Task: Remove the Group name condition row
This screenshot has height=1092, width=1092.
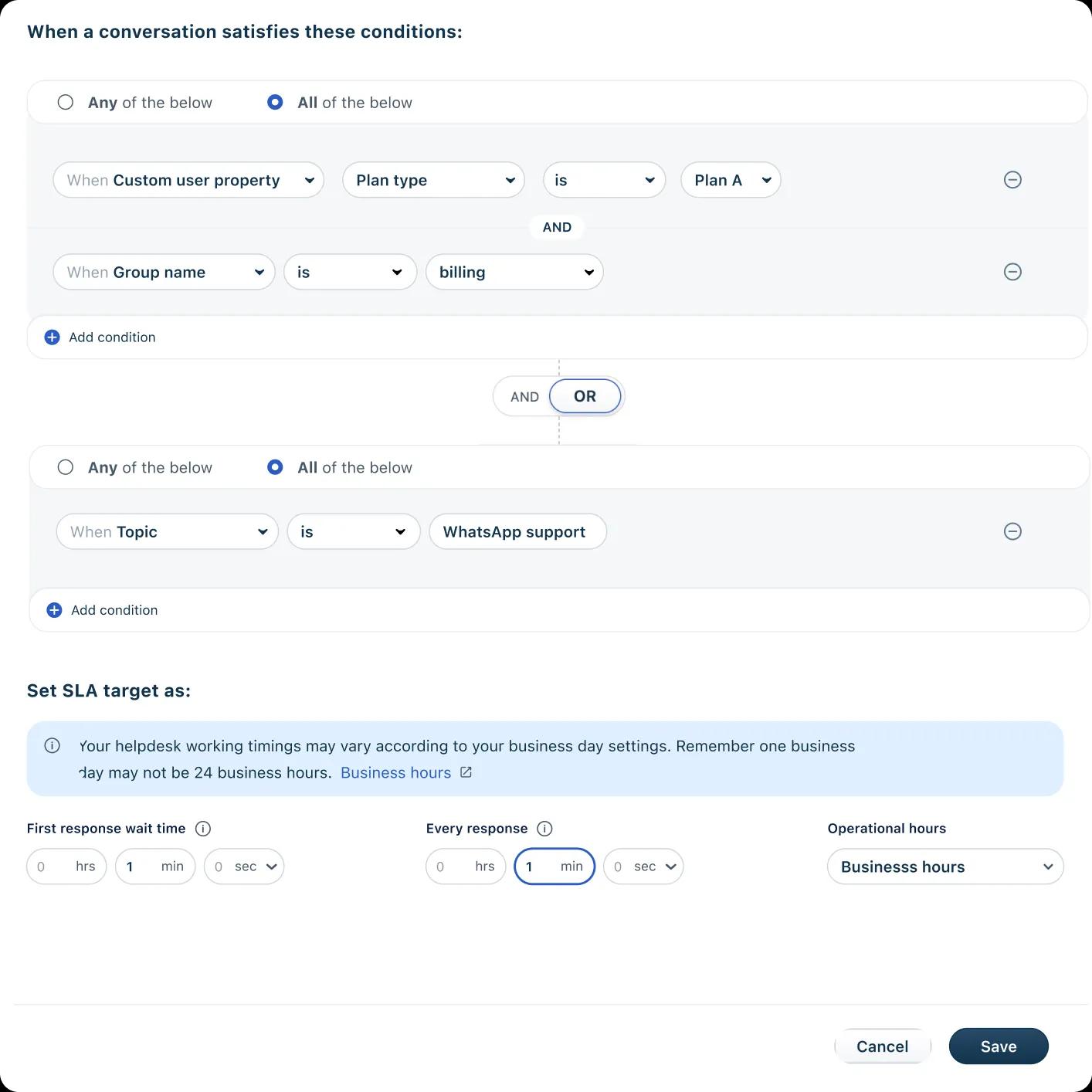Action: (1012, 272)
